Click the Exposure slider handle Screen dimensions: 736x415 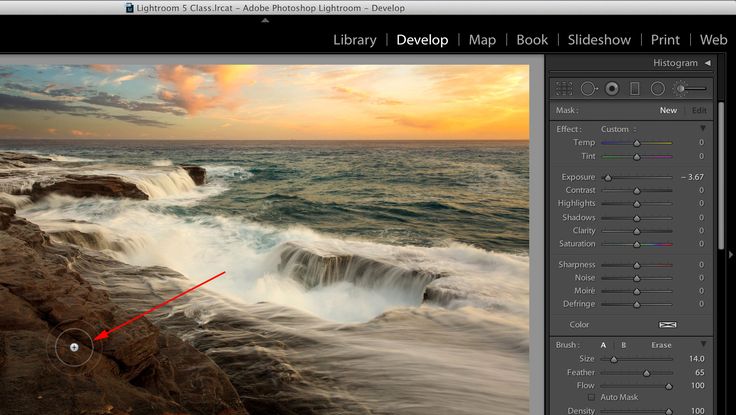click(607, 177)
